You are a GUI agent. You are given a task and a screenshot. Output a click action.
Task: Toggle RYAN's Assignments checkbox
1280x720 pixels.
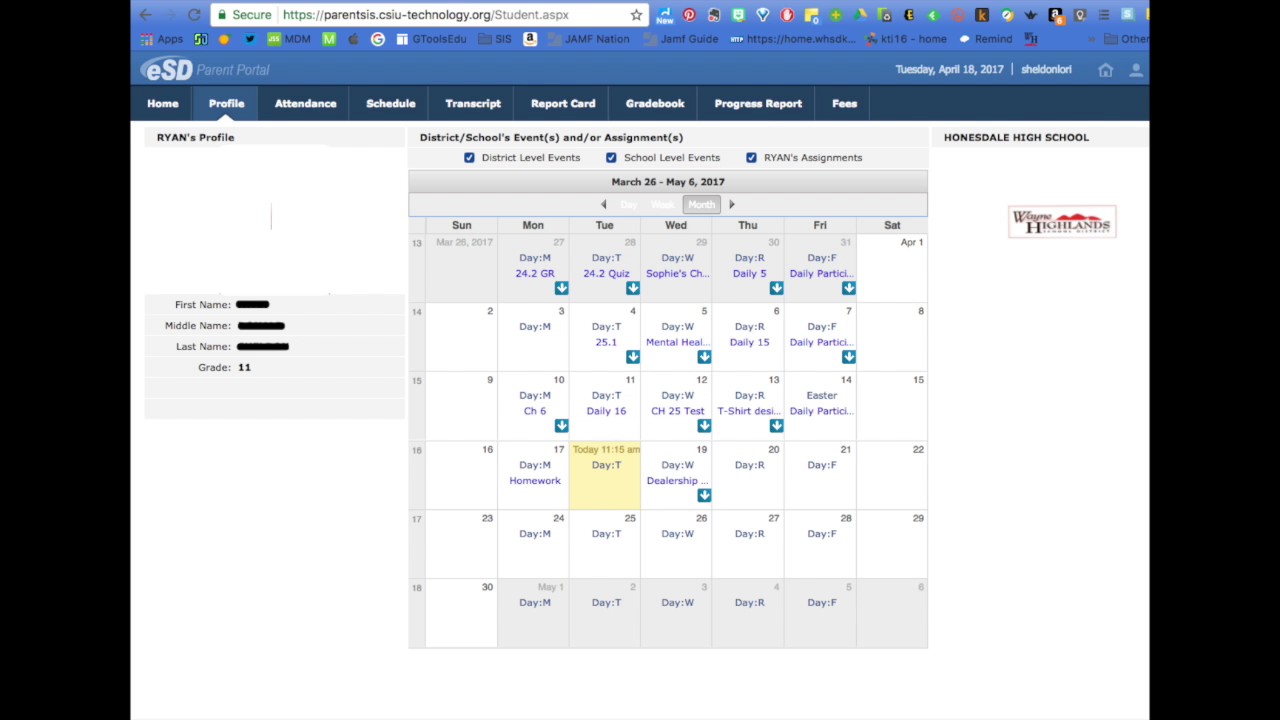(751, 158)
